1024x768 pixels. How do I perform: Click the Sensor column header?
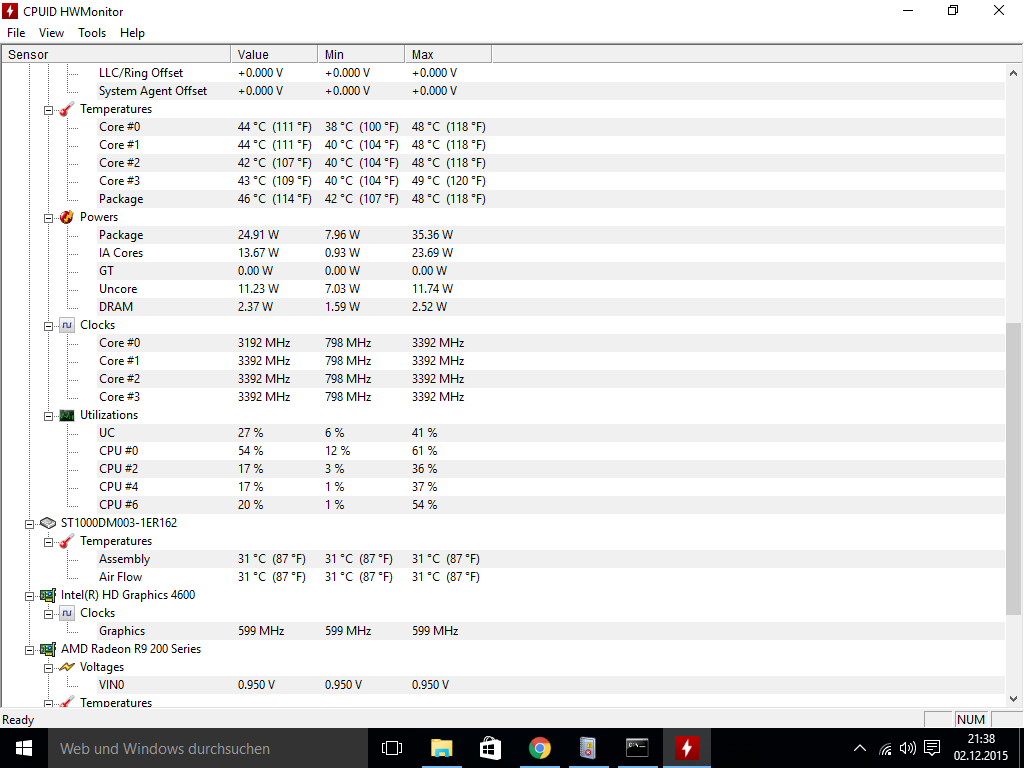116,54
